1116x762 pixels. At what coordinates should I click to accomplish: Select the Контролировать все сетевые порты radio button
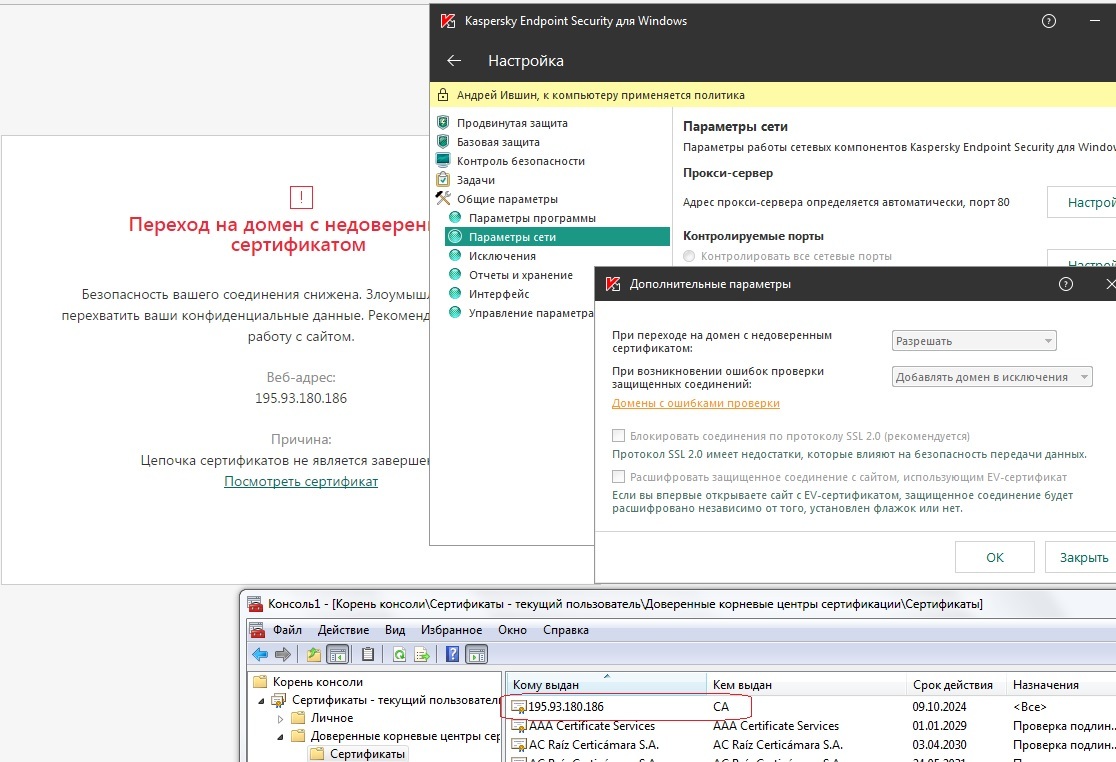click(689, 256)
